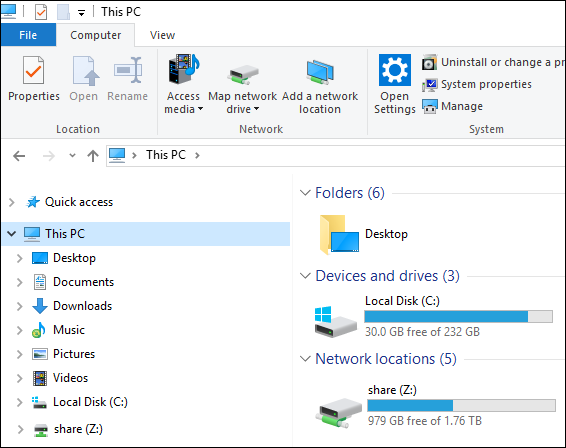Click the Map network drive icon
Viewport: 566px width, 448px height.
click(x=243, y=74)
